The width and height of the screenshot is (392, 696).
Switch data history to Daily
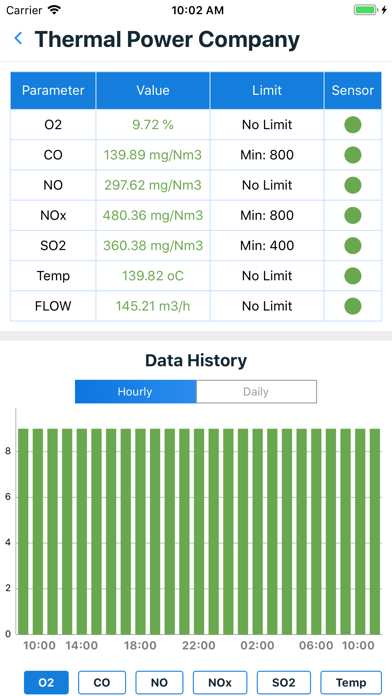[256, 392]
